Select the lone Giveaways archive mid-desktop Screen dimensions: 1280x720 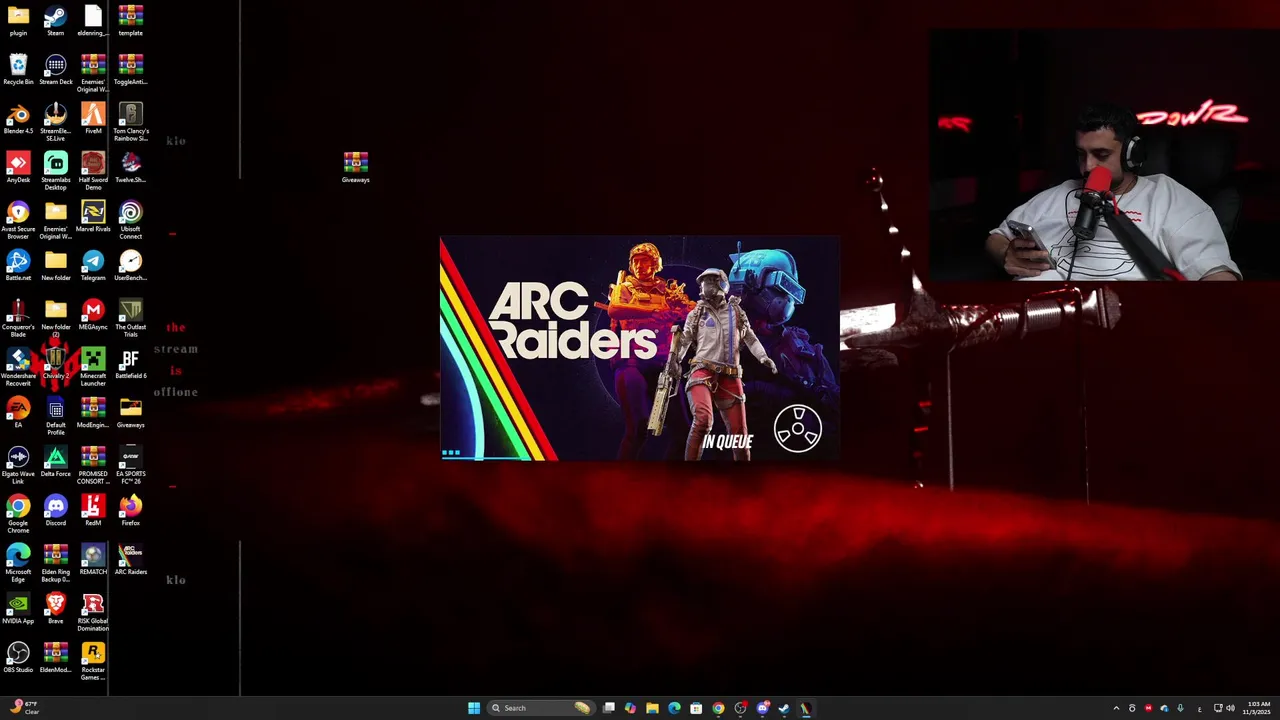pyautogui.click(x=356, y=167)
